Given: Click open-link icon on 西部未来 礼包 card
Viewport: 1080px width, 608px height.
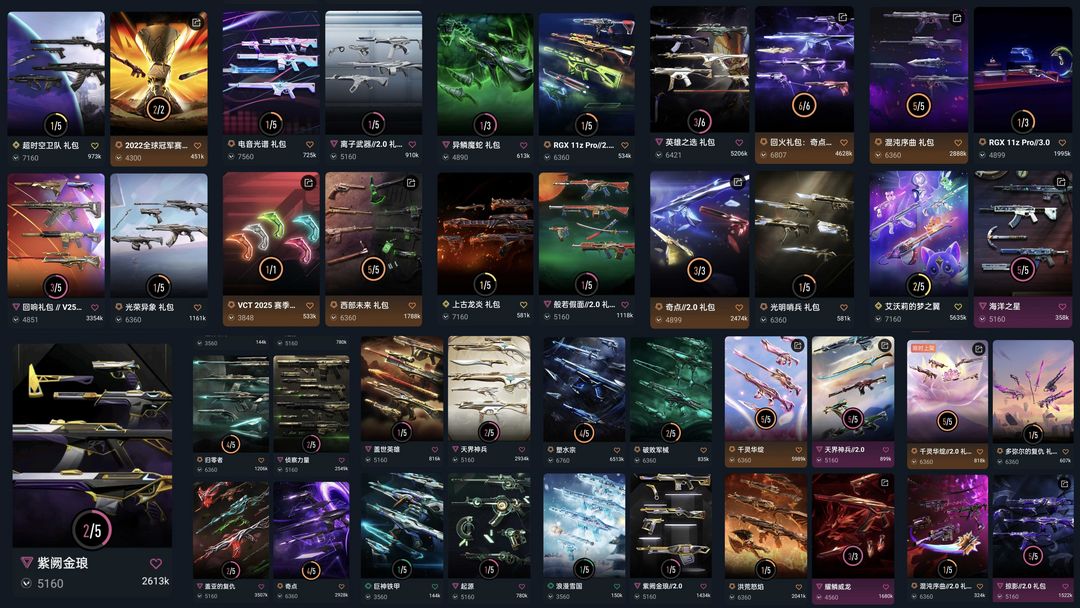Looking at the screenshot, I should tap(411, 182).
